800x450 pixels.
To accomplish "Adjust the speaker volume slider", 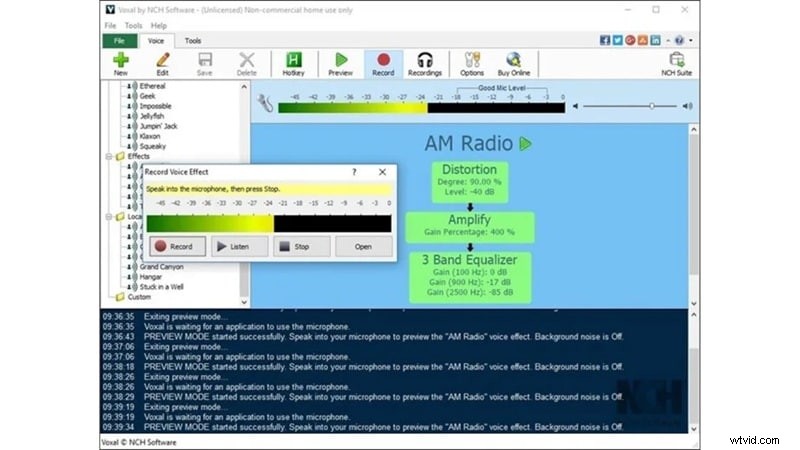I will pos(651,105).
